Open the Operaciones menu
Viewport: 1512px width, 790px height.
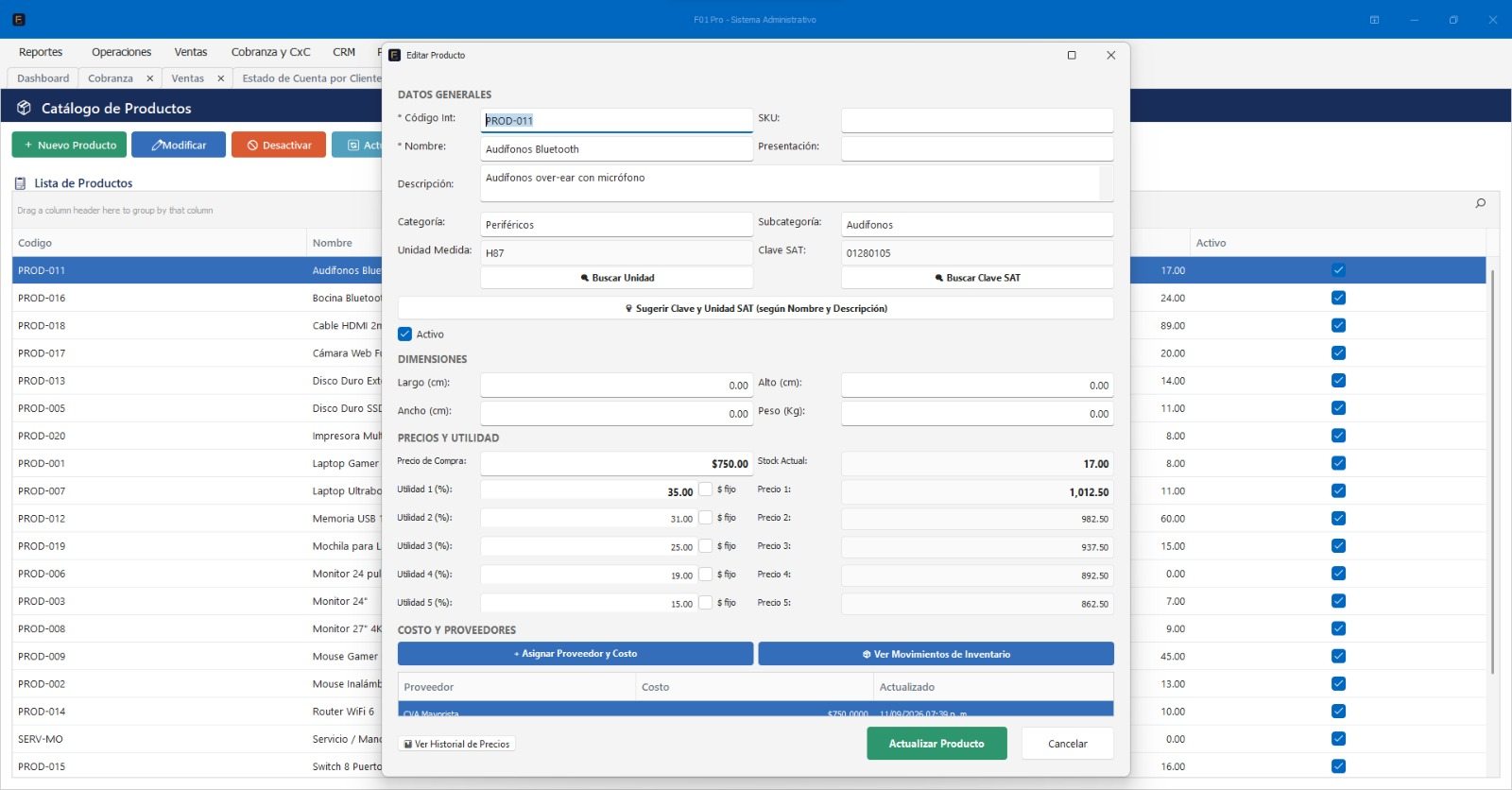(121, 52)
